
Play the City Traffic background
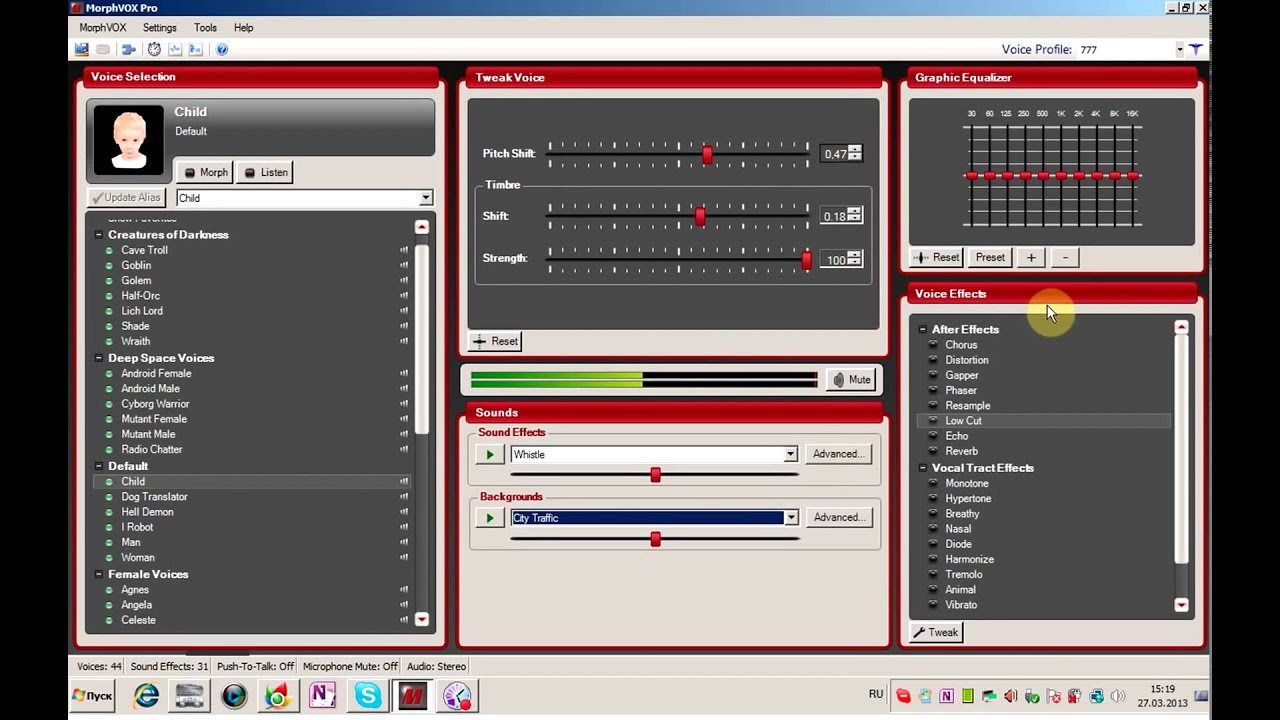(x=490, y=518)
